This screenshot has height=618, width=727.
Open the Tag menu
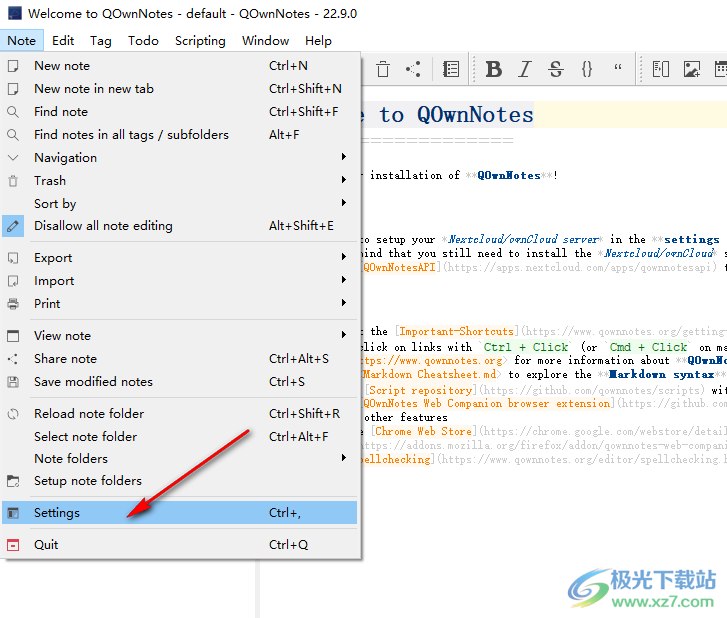pyautogui.click(x=101, y=41)
